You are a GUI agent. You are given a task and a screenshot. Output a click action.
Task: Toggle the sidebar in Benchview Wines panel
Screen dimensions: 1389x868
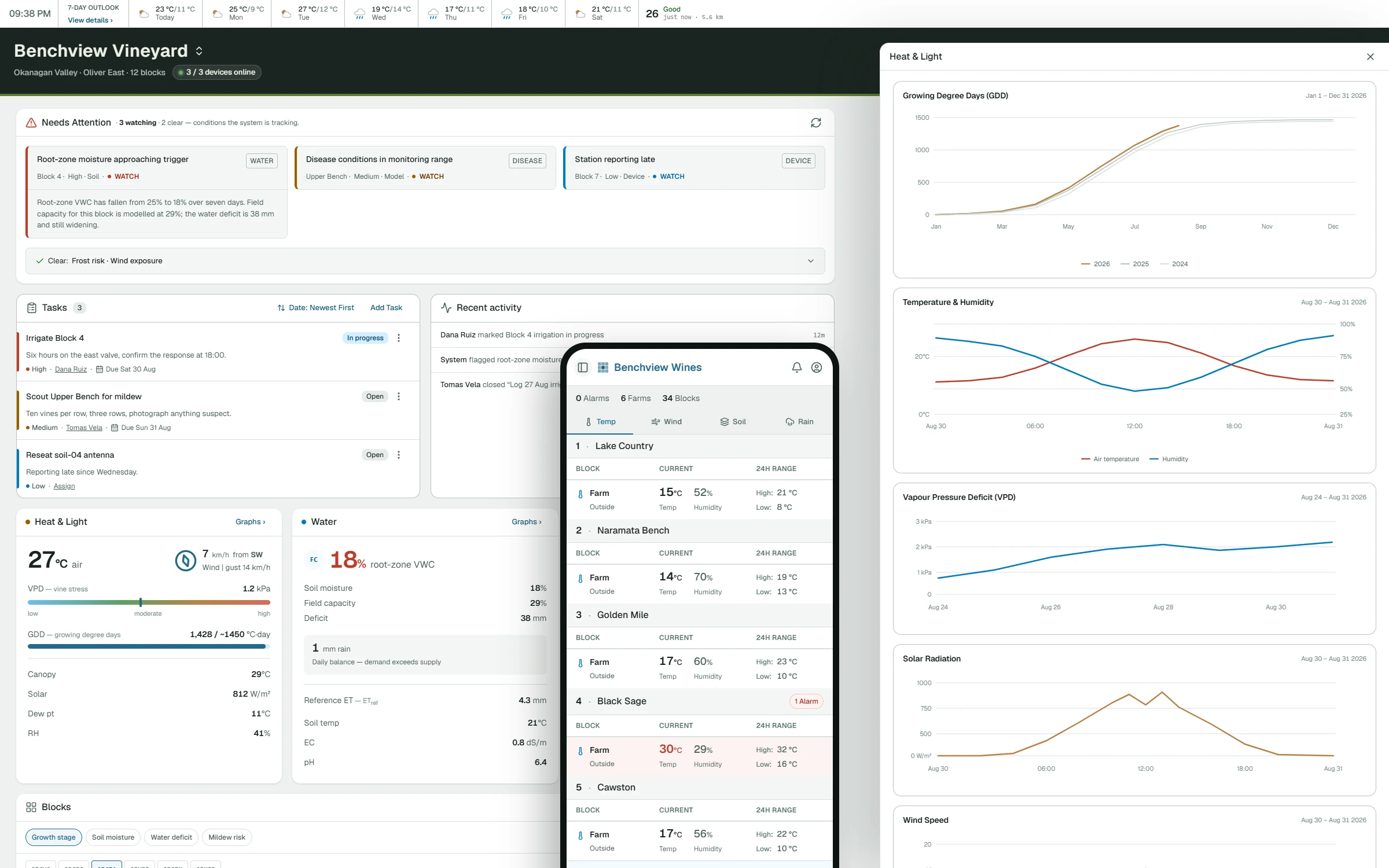pos(583,367)
